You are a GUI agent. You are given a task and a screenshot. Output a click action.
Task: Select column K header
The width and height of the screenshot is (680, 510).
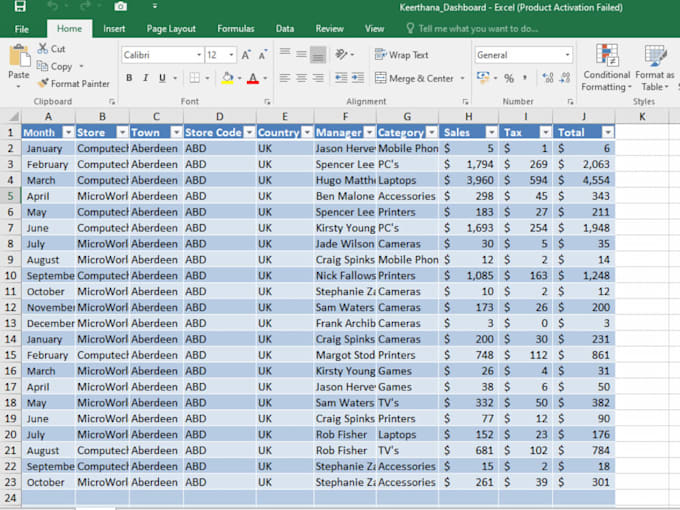point(641,116)
